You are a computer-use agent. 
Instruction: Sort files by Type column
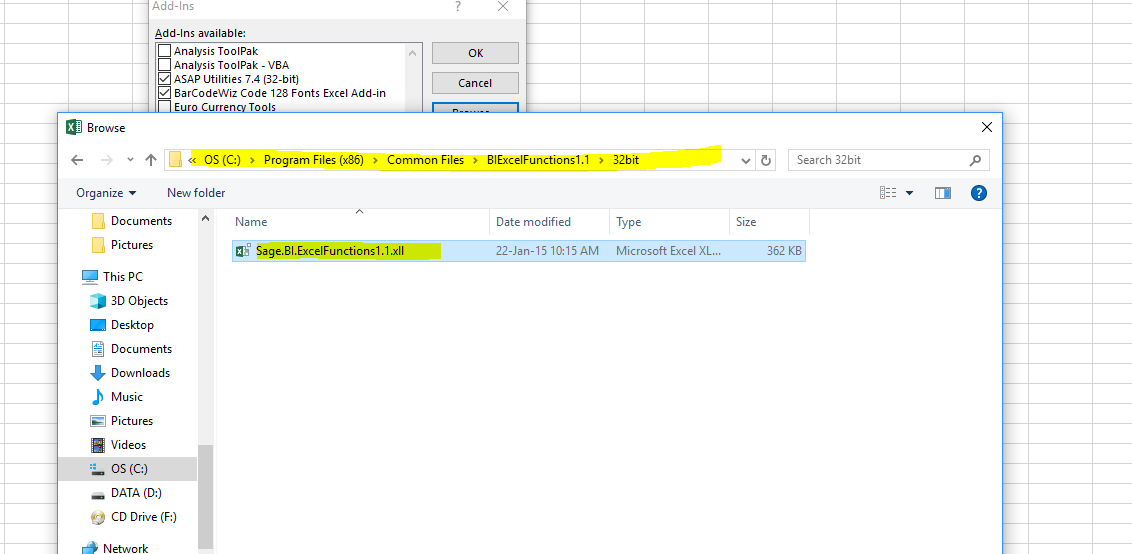click(x=669, y=222)
